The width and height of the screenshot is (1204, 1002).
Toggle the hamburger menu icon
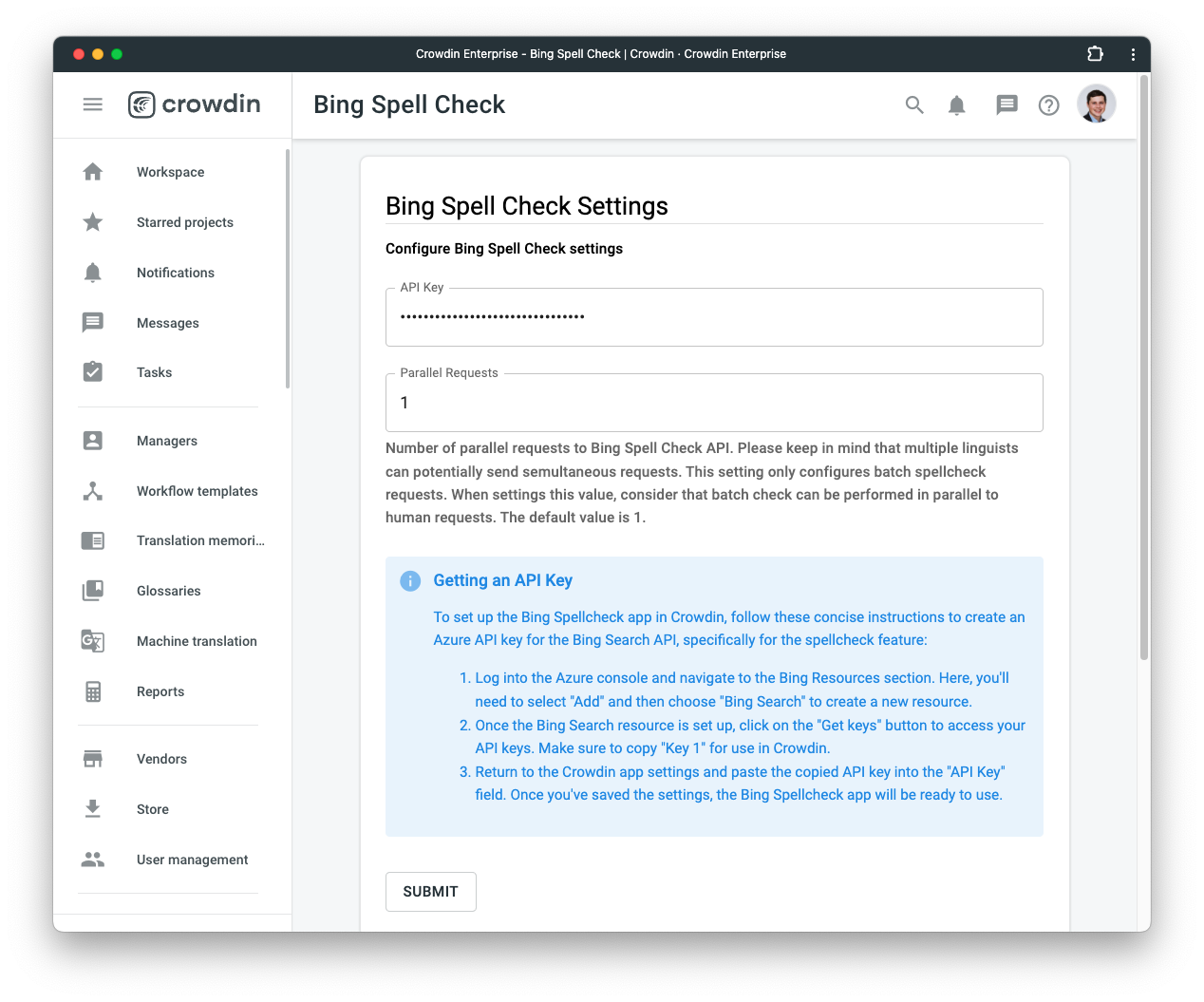pyautogui.click(x=92, y=104)
